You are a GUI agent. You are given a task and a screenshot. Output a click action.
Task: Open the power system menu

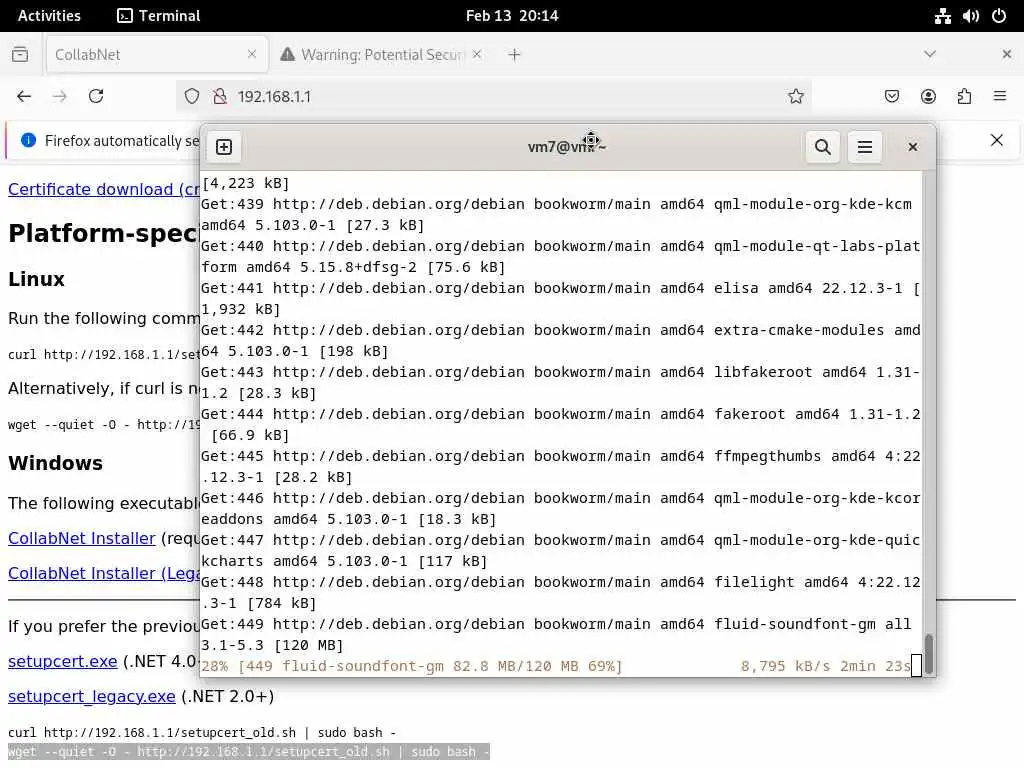pyautogui.click(x=999, y=16)
